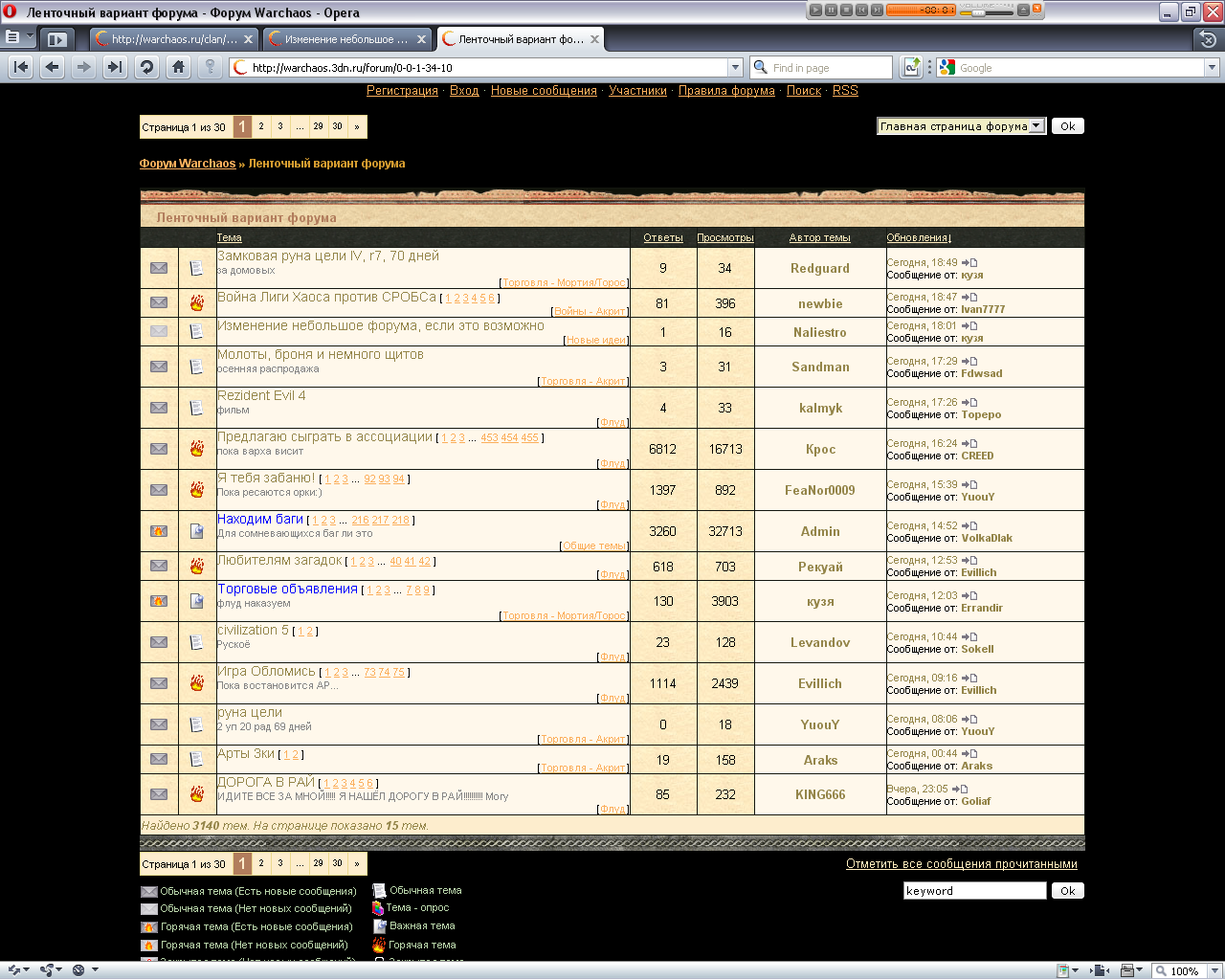Viewport: 1225px width, 980px height.
Task: Open the 'Регистрация' link
Action: point(402,91)
